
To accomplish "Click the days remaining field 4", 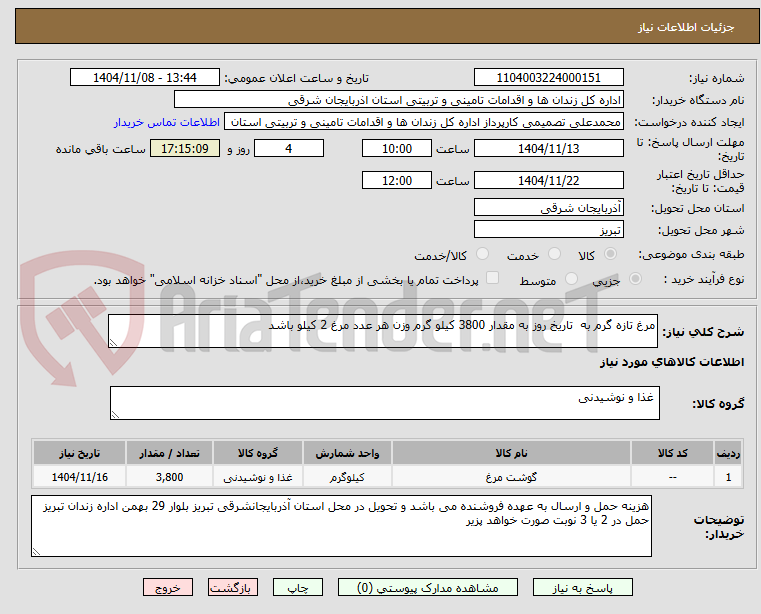I will pyautogui.click(x=289, y=149).
